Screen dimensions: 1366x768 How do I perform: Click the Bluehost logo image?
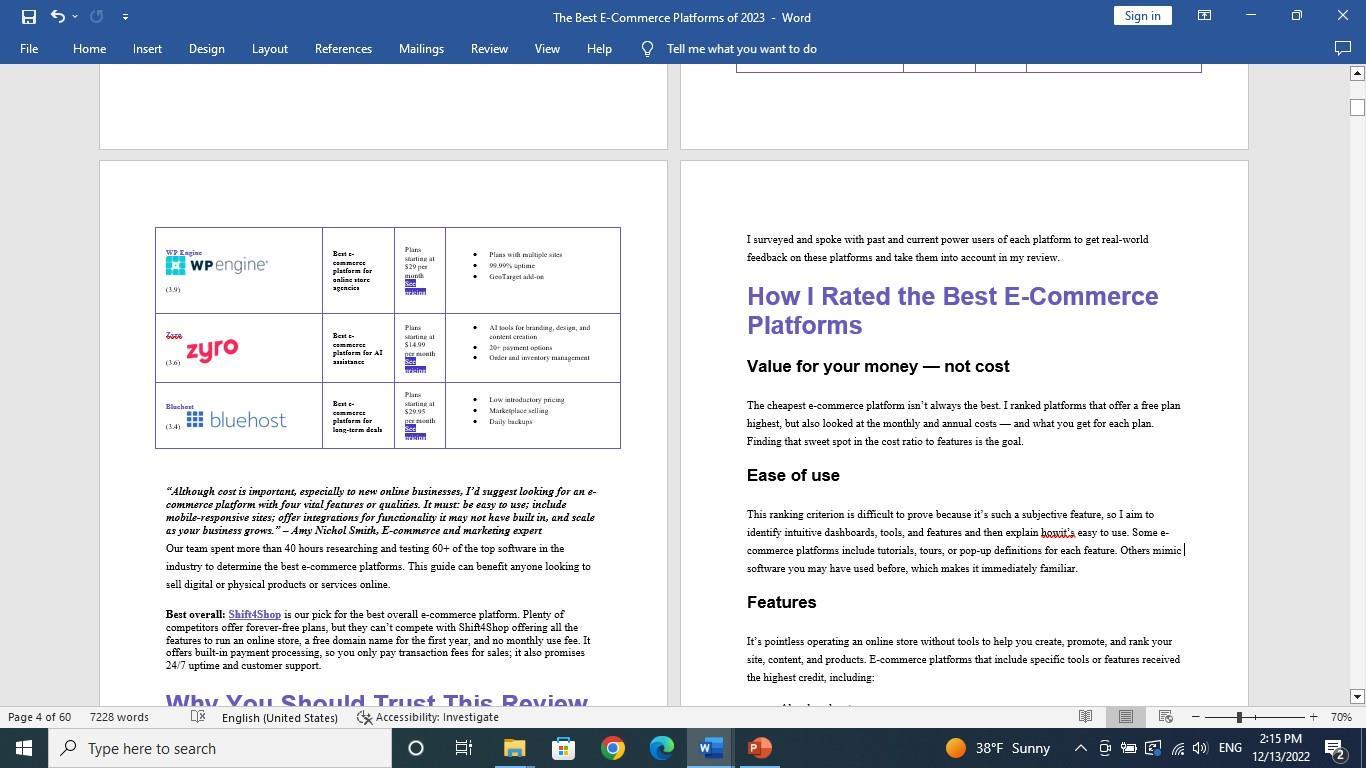pyautogui.click(x=236, y=420)
